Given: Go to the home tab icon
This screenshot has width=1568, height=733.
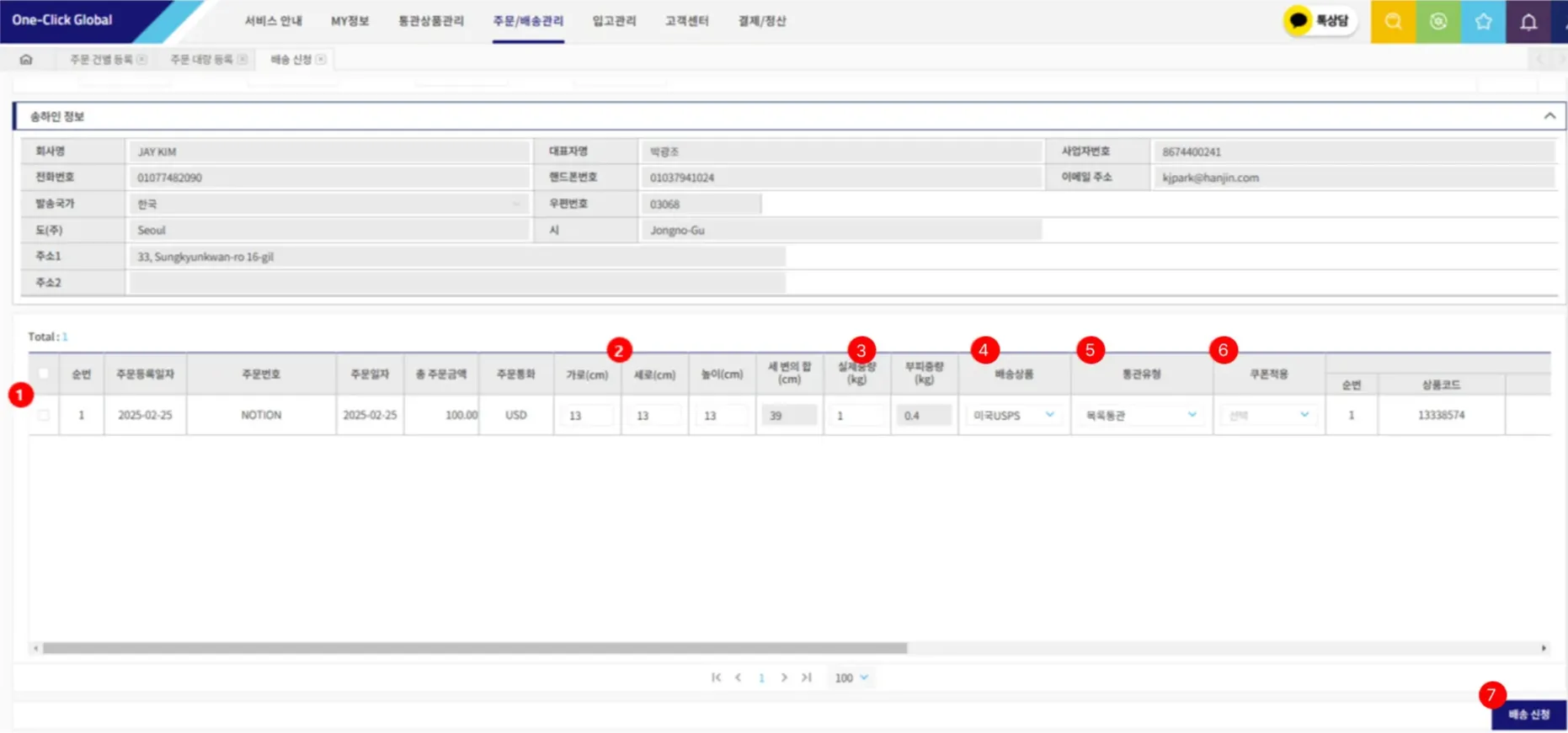Looking at the screenshot, I should [x=26, y=60].
